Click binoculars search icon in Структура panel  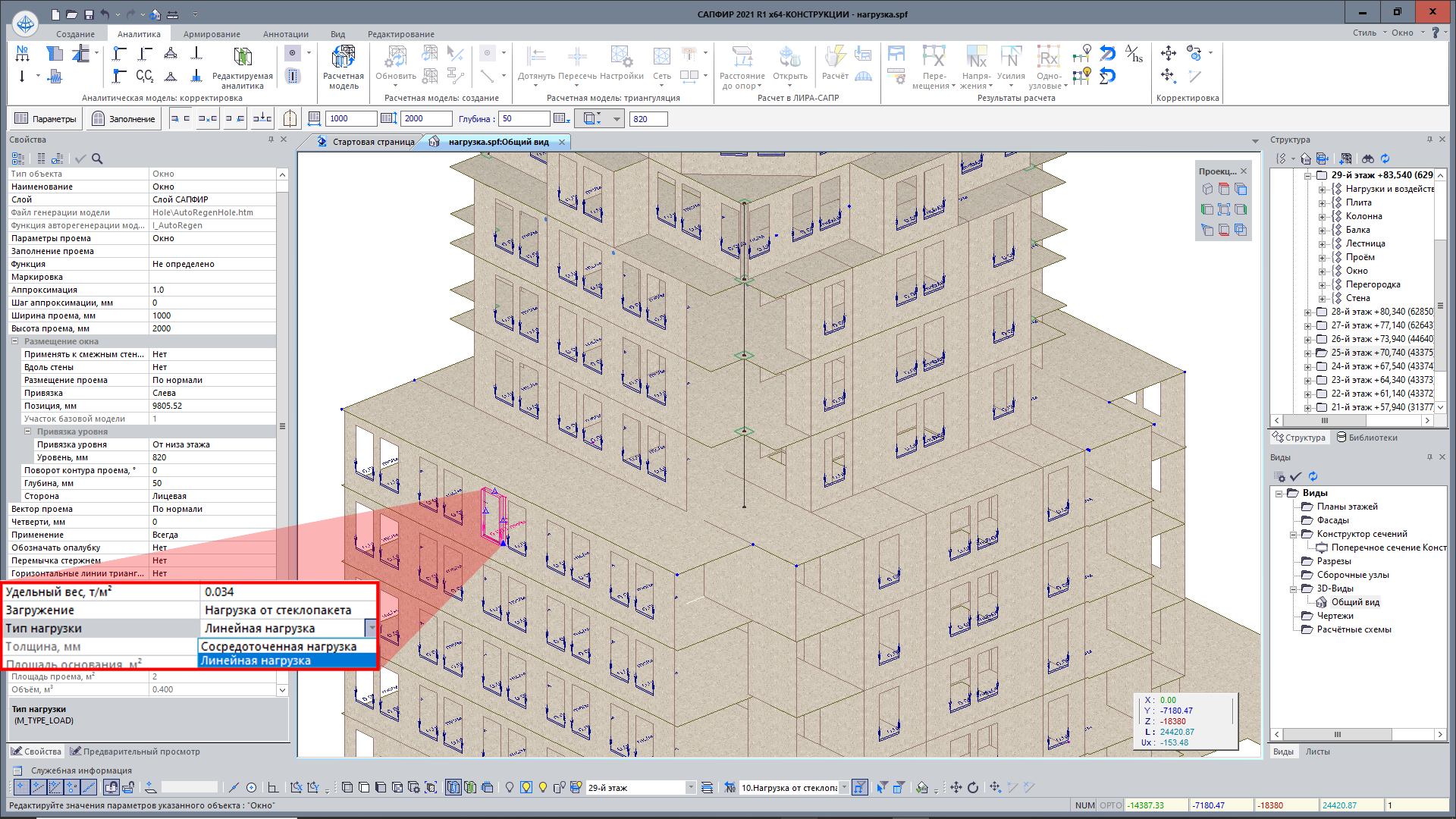[1367, 158]
